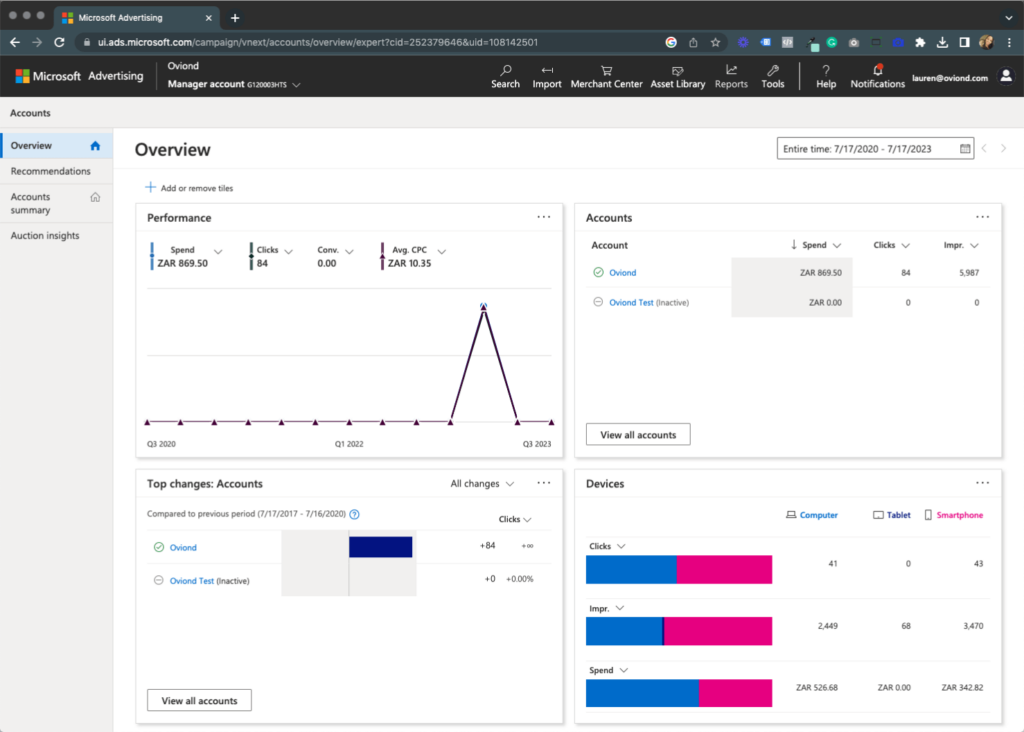This screenshot has width=1024, height=732.
Task: Click the Microsoft Advertising logo
Action: tap(79, 76)
